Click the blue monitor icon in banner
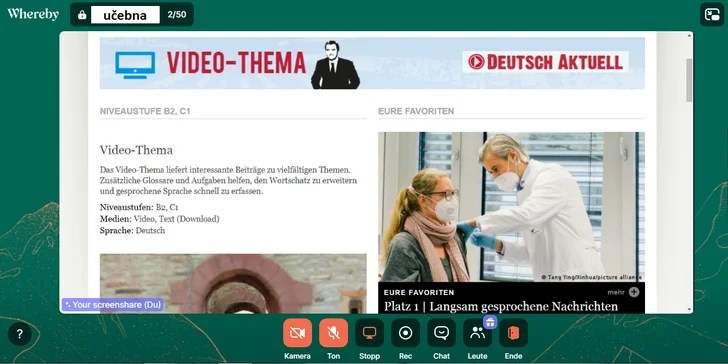728x364 pixels. click(x=135, y=65)
